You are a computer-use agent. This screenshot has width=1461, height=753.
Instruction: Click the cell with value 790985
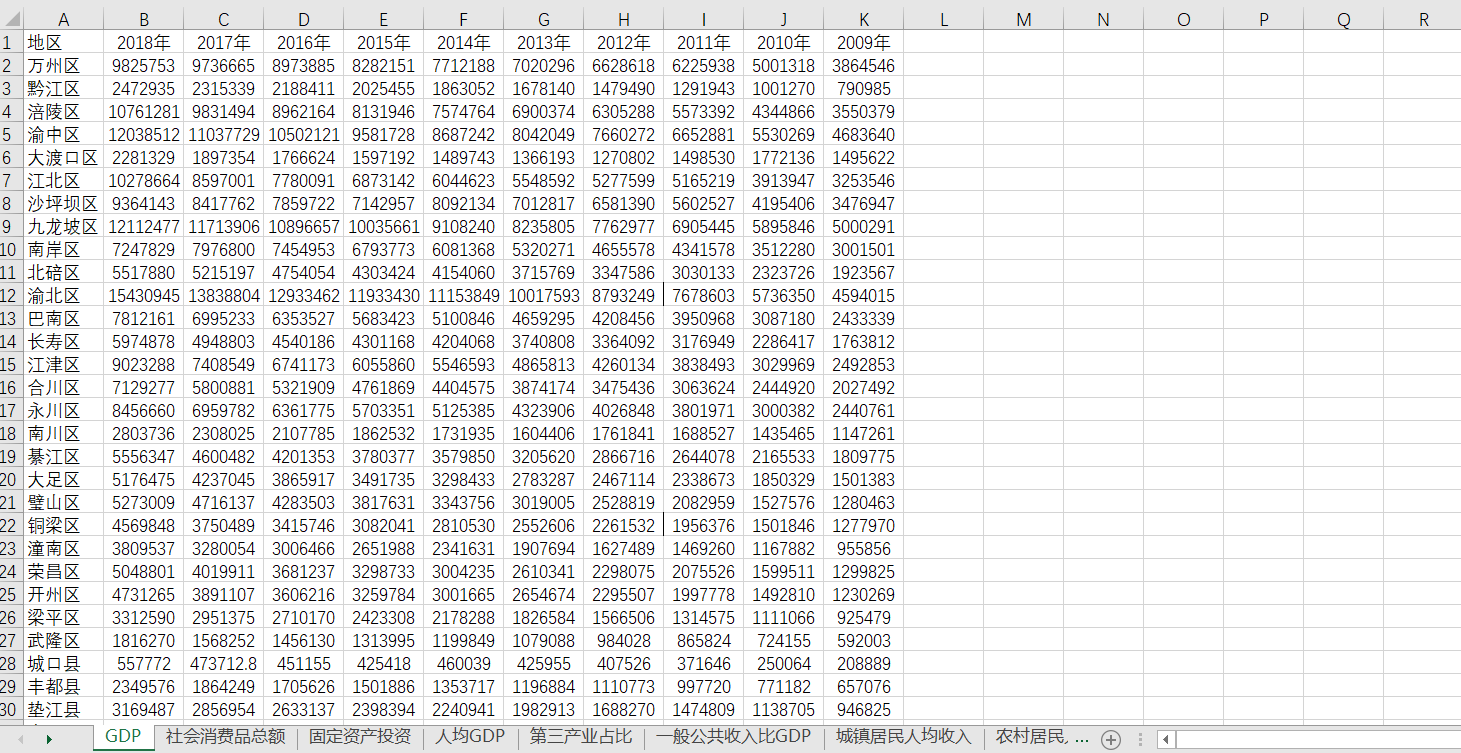pyautogui.click(x=864, y=89)
